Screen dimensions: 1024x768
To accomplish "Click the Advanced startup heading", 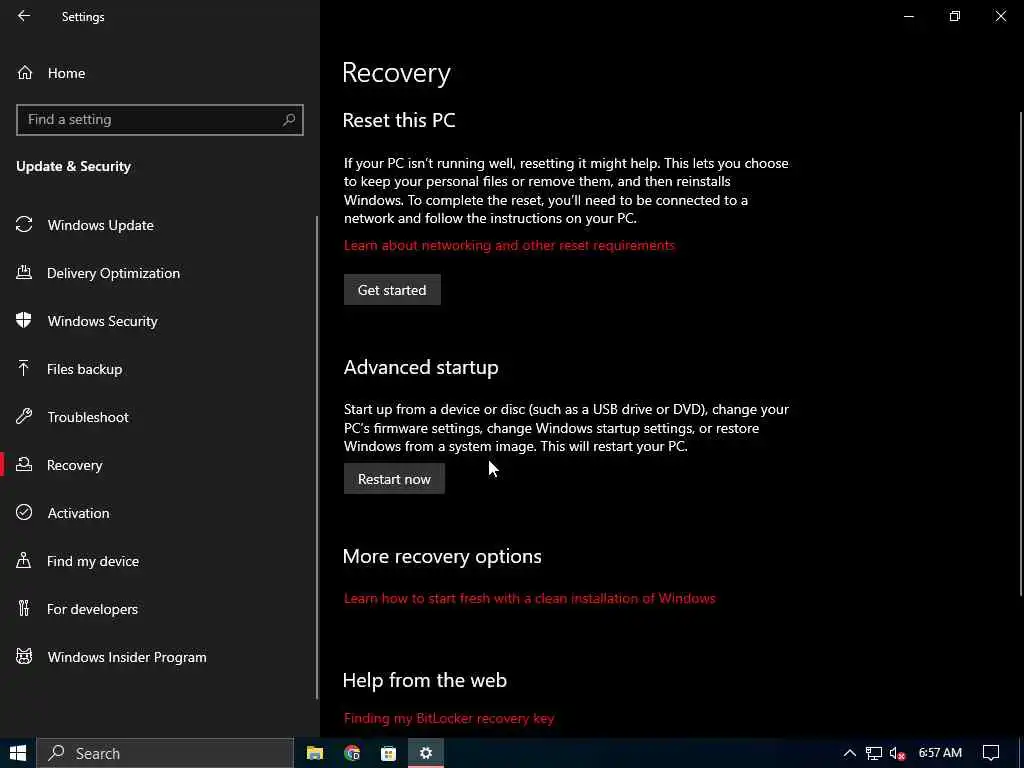I will (x=421, y=367).
